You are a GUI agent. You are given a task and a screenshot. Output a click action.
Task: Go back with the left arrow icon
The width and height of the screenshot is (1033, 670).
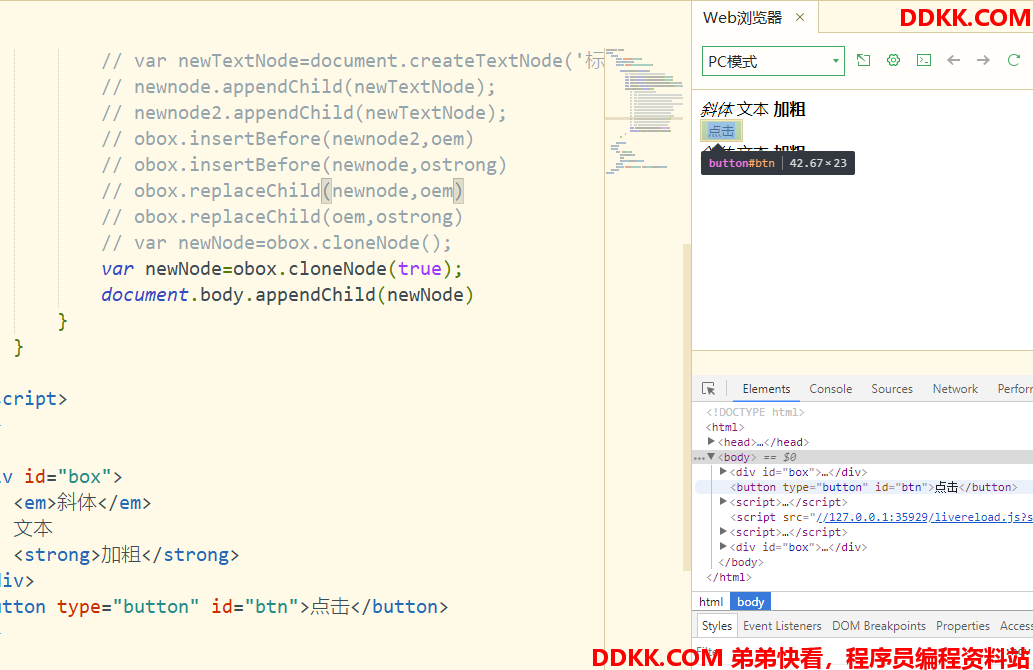pyautogui.click(x=953, y=61)
